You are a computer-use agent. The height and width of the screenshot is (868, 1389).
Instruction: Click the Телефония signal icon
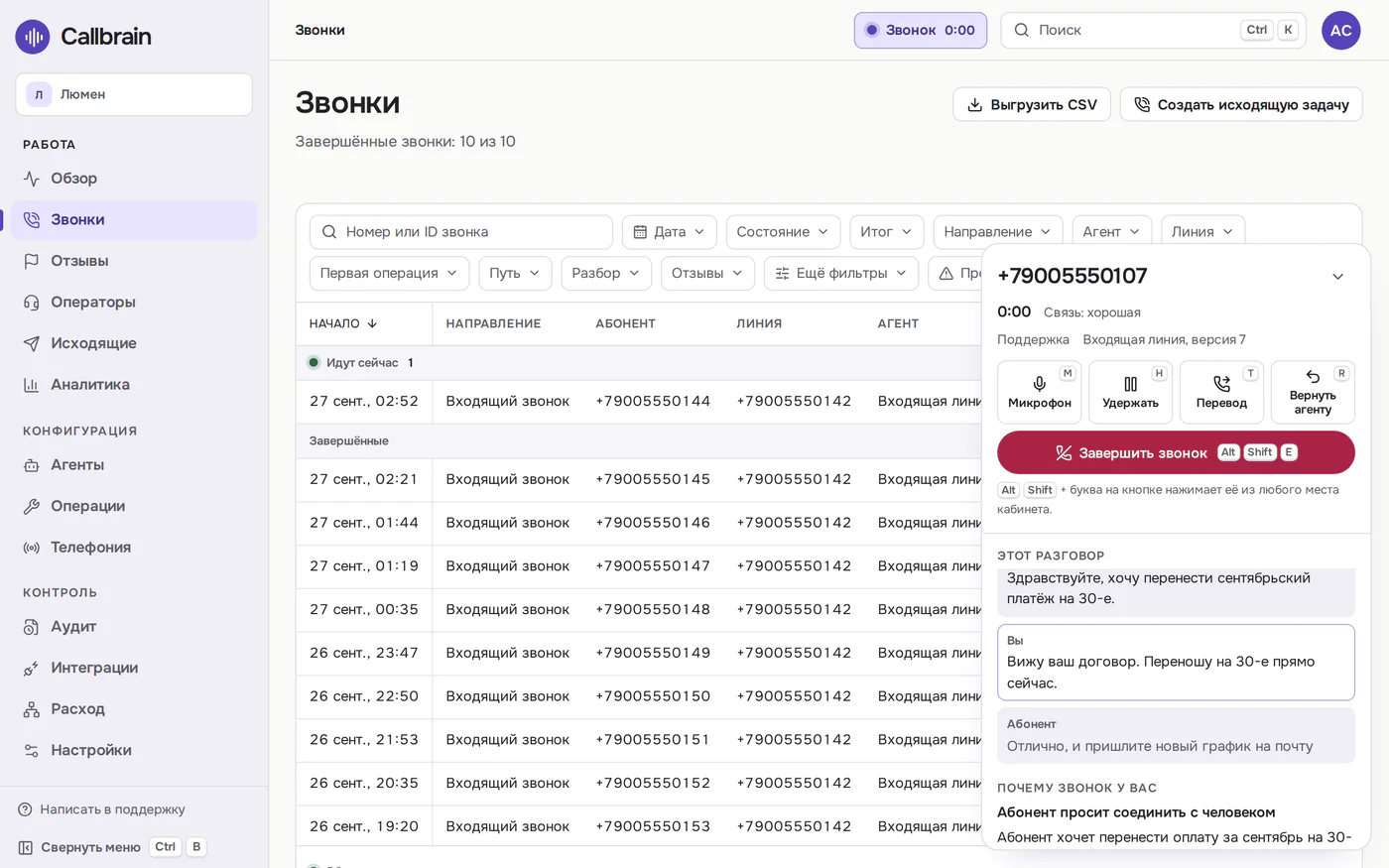tap(32, 548)
